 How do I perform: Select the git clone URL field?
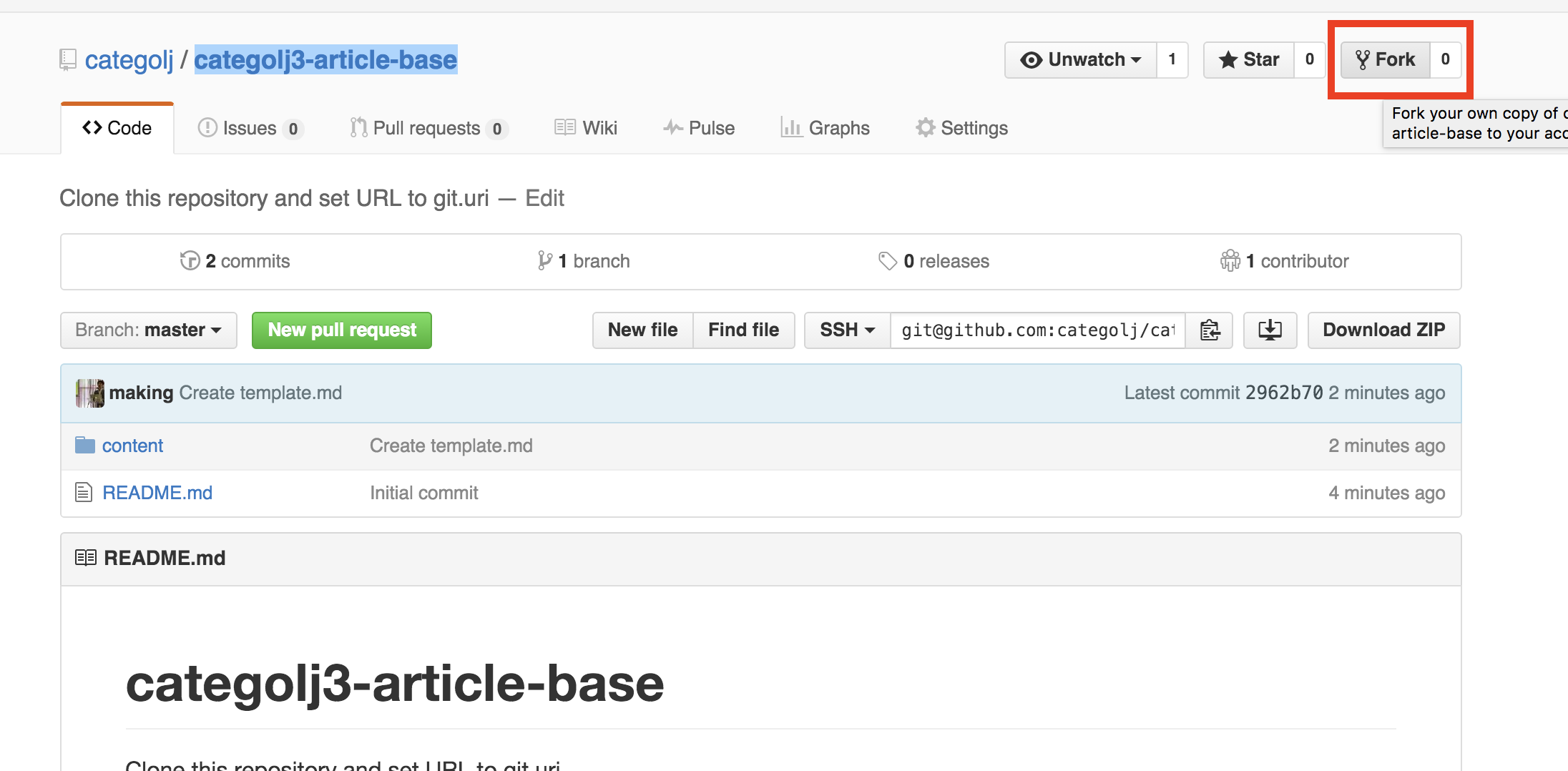(1037, 330)
